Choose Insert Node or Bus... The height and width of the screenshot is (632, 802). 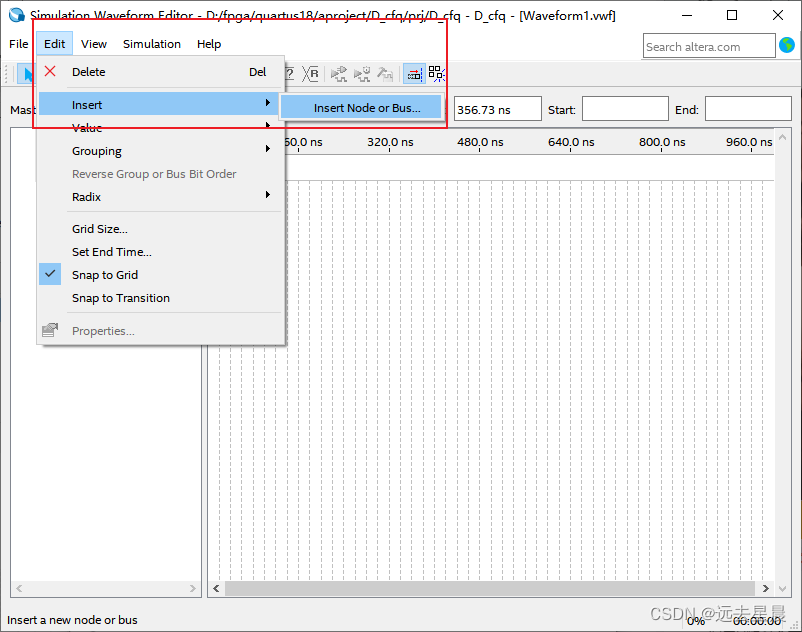[361, 108]
